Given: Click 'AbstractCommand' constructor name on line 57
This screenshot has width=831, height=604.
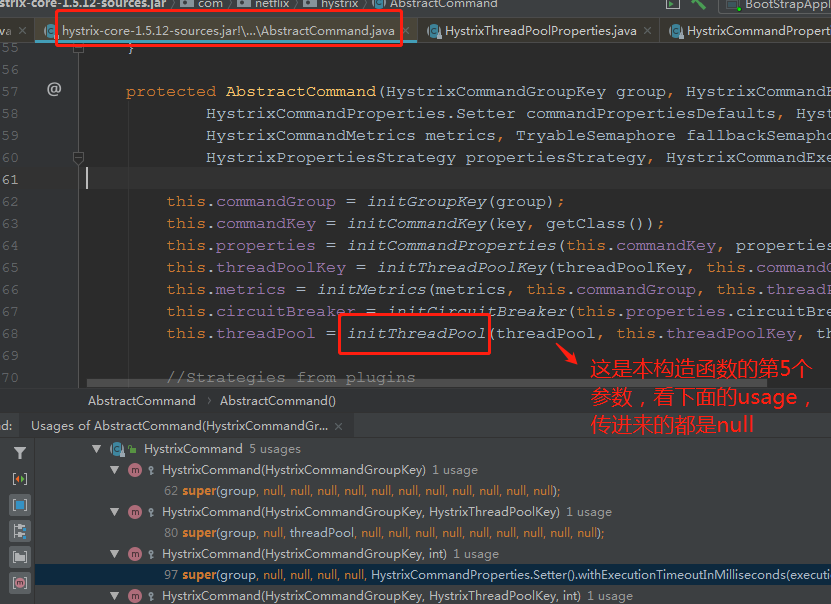Looking at the screenshot, I should click(x=301, y=92).
